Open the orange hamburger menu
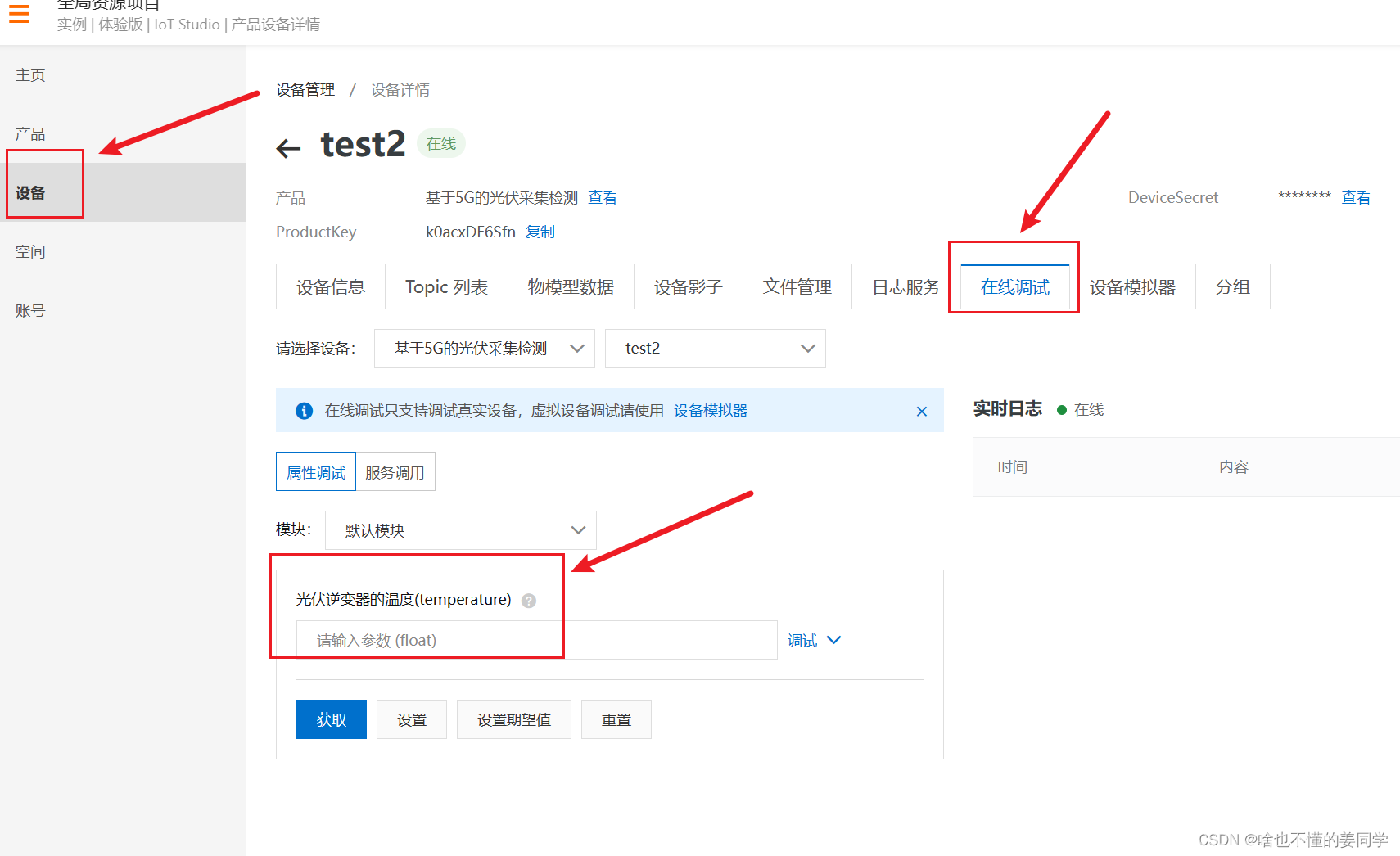The height and width of the screenshot is (856, 1400). [19, 13]
